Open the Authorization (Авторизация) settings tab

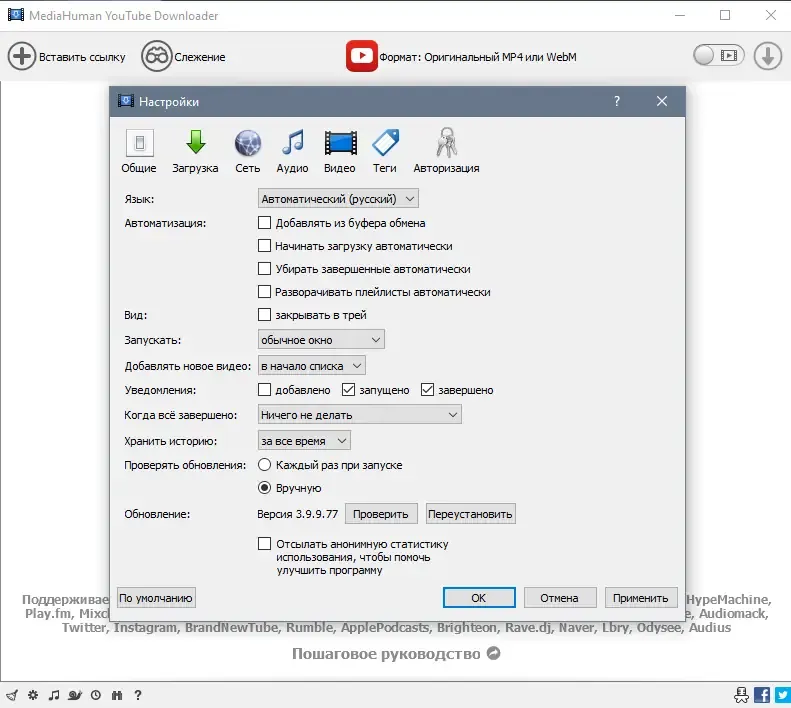[x=446, y=151]
